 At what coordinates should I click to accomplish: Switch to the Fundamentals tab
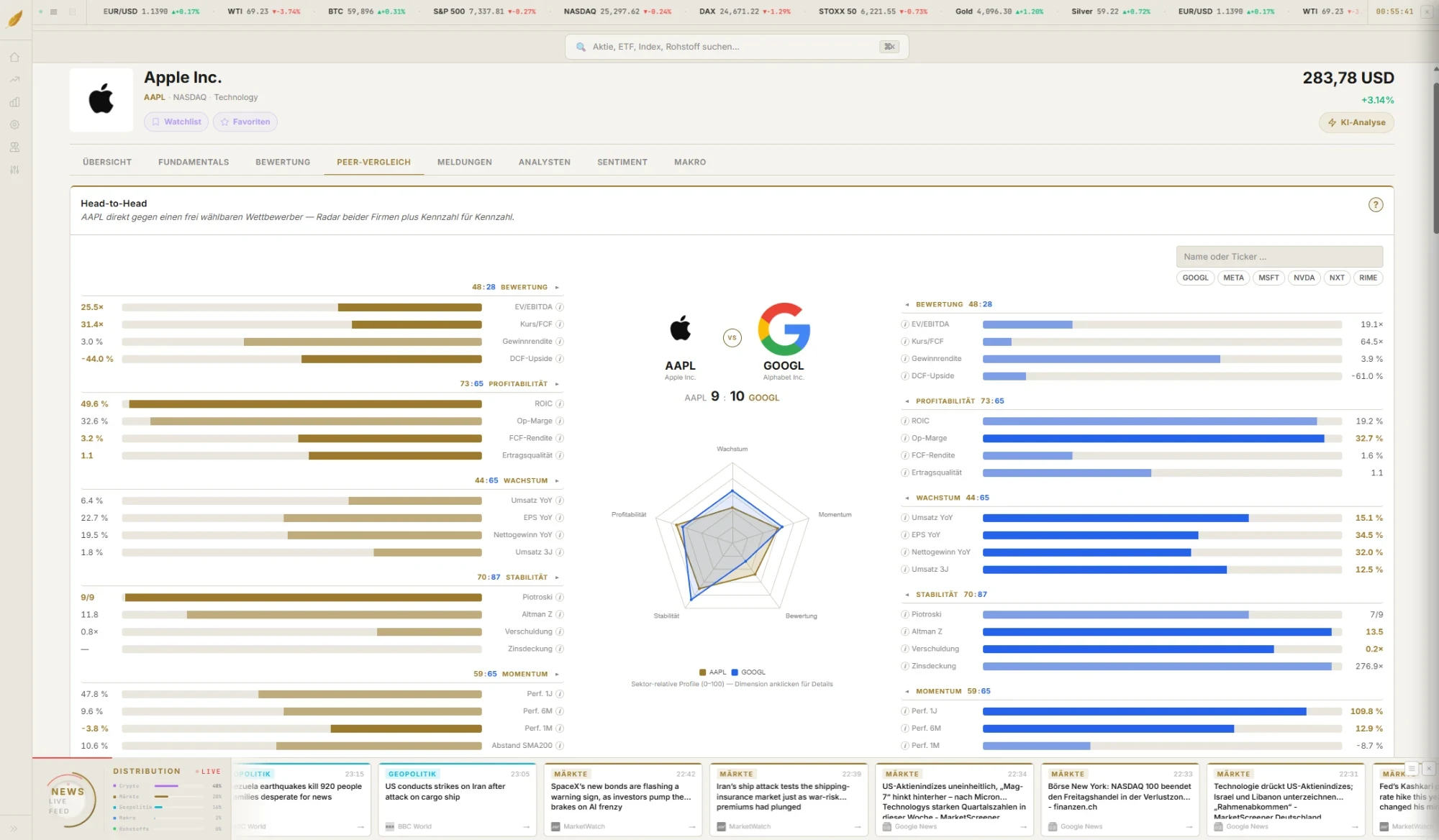(194, 163)
